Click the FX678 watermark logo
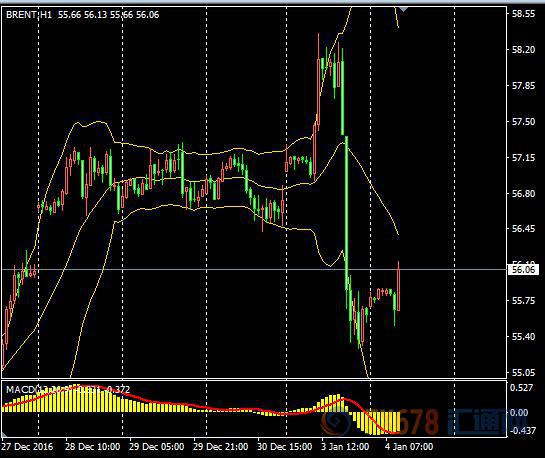The width and height of the screenshot is (545, 458). click(x=414, y=422)
